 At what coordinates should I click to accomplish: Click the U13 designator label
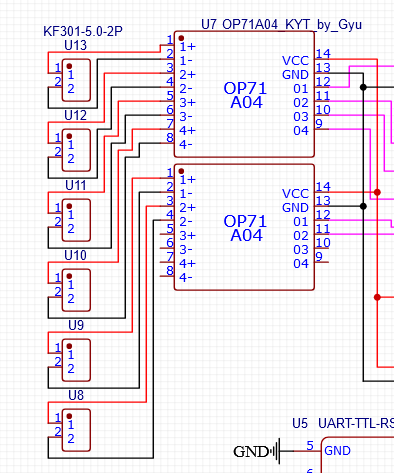[76, 45]
